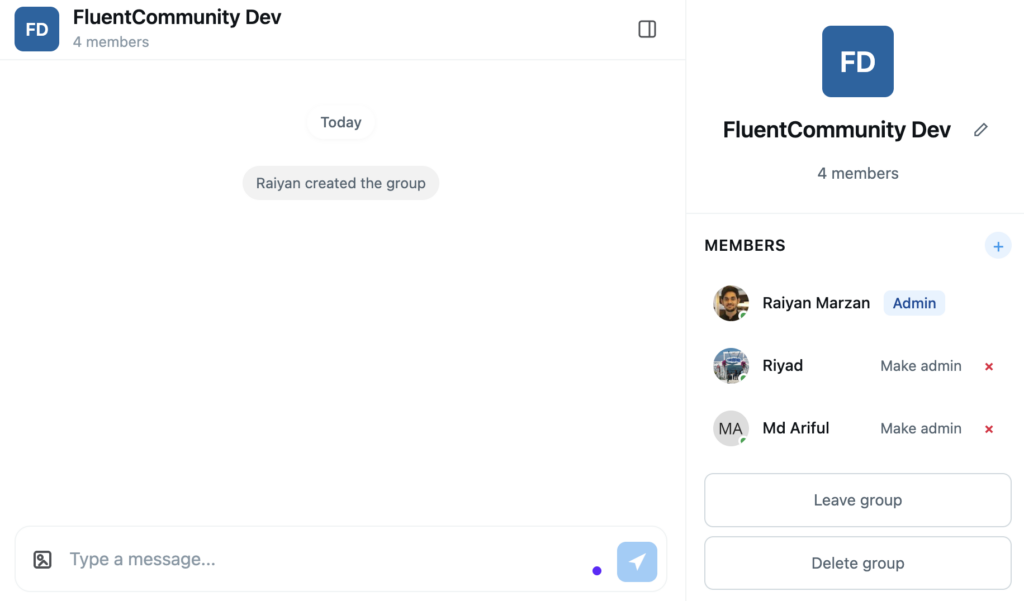Click the Admin badge beside Raiyan Marzan
Screen dimensions: 1024x601
point(914,303)
